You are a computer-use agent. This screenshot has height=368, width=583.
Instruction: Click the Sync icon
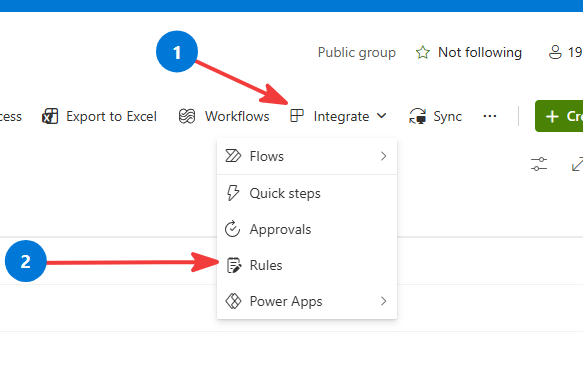418,116
